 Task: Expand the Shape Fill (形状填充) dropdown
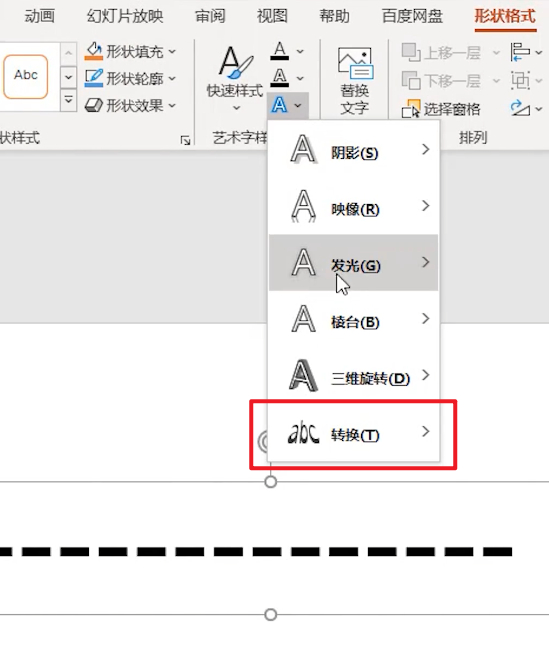click(173, 52)
